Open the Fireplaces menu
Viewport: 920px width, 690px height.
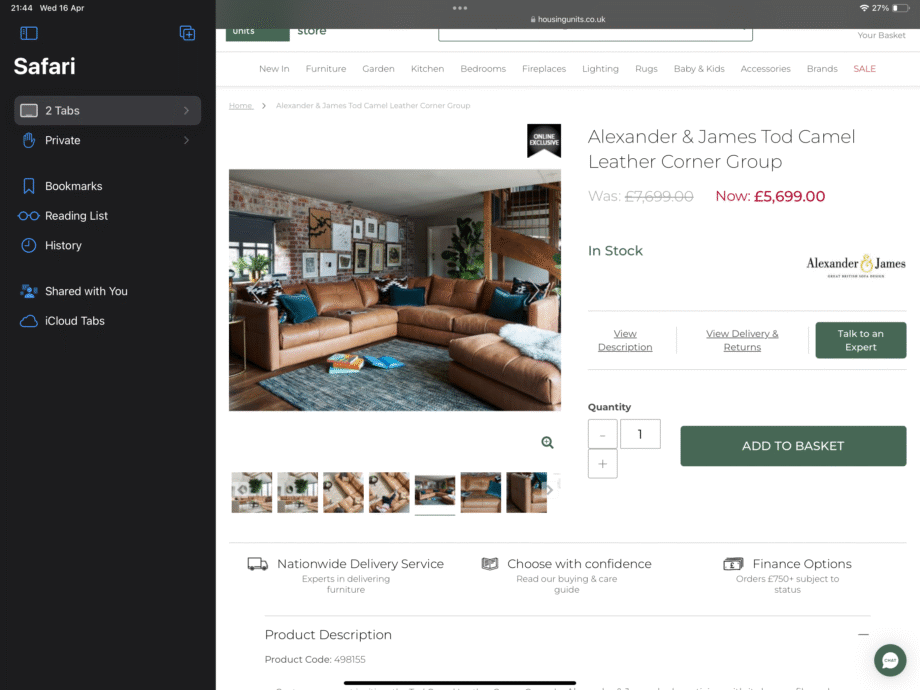(544, 69)
